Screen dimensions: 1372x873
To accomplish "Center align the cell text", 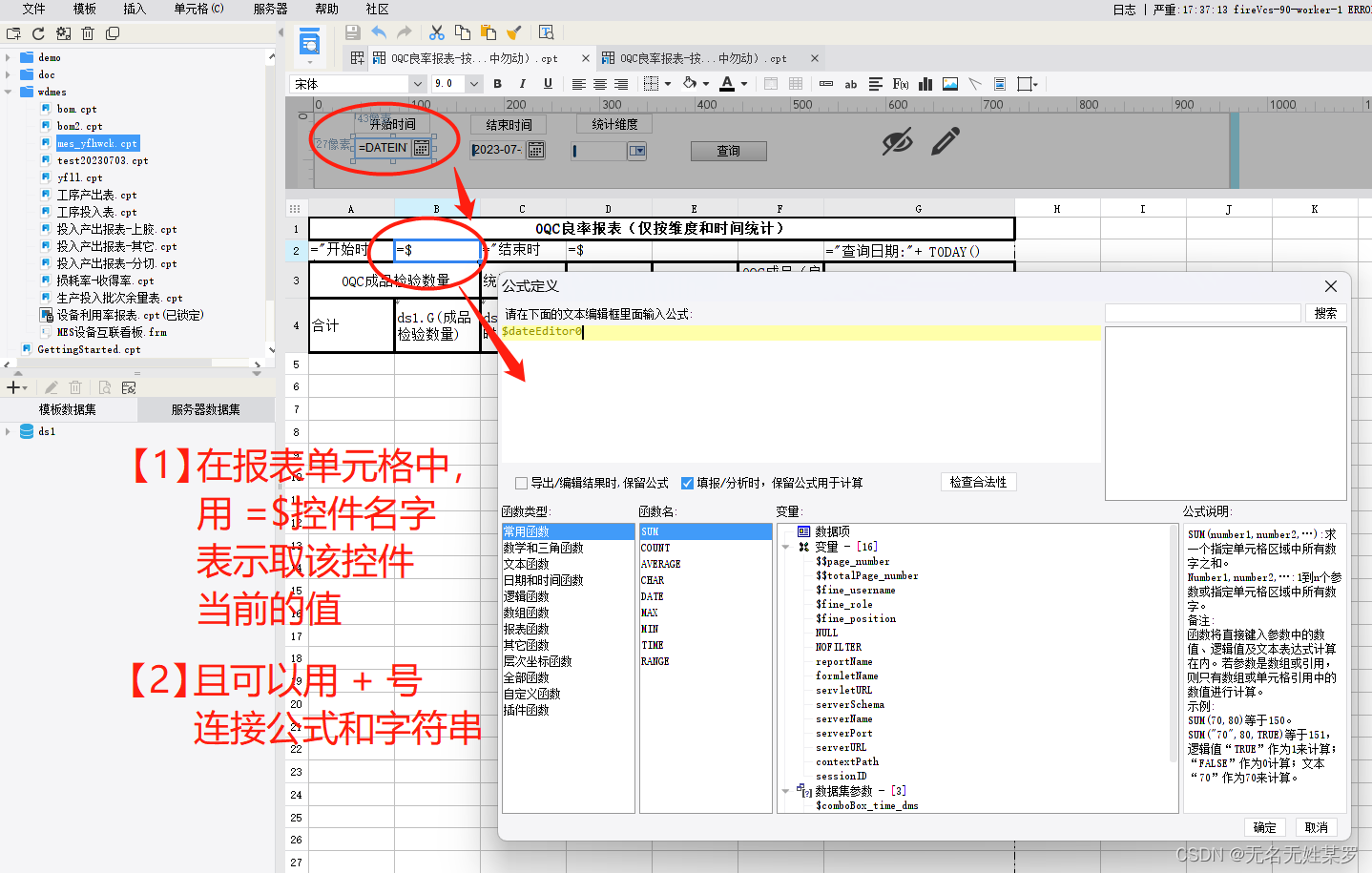I will (x=600, y=84).
